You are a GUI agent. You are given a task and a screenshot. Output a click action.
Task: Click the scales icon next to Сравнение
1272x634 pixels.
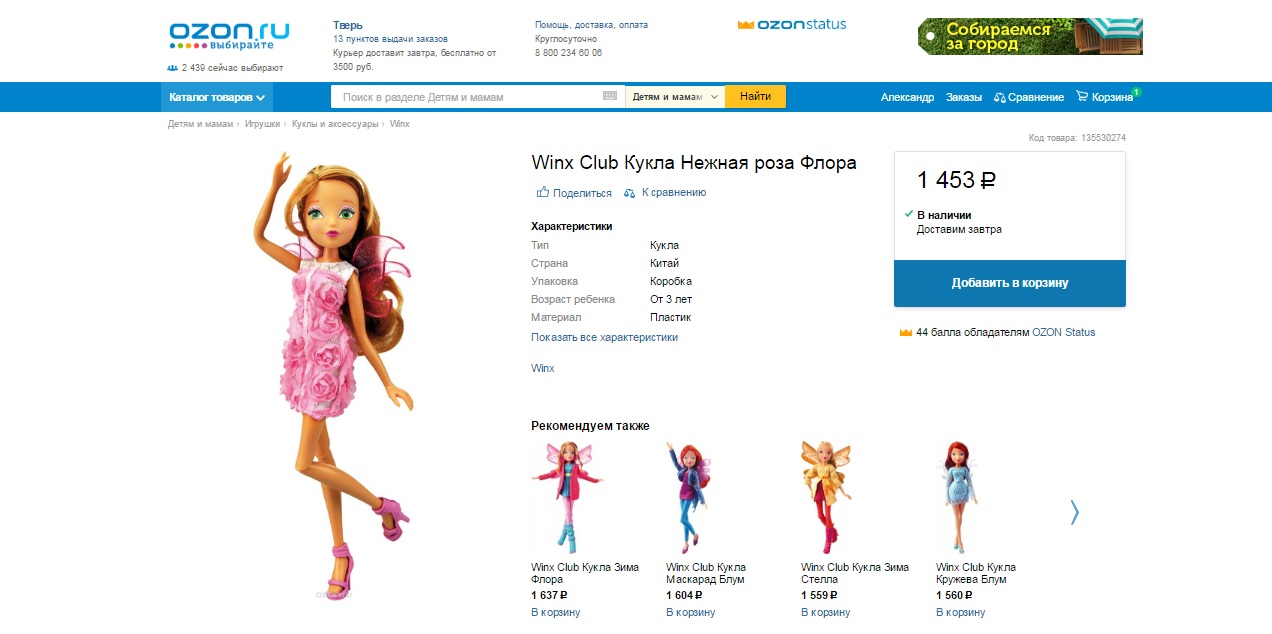(1000, 97)
